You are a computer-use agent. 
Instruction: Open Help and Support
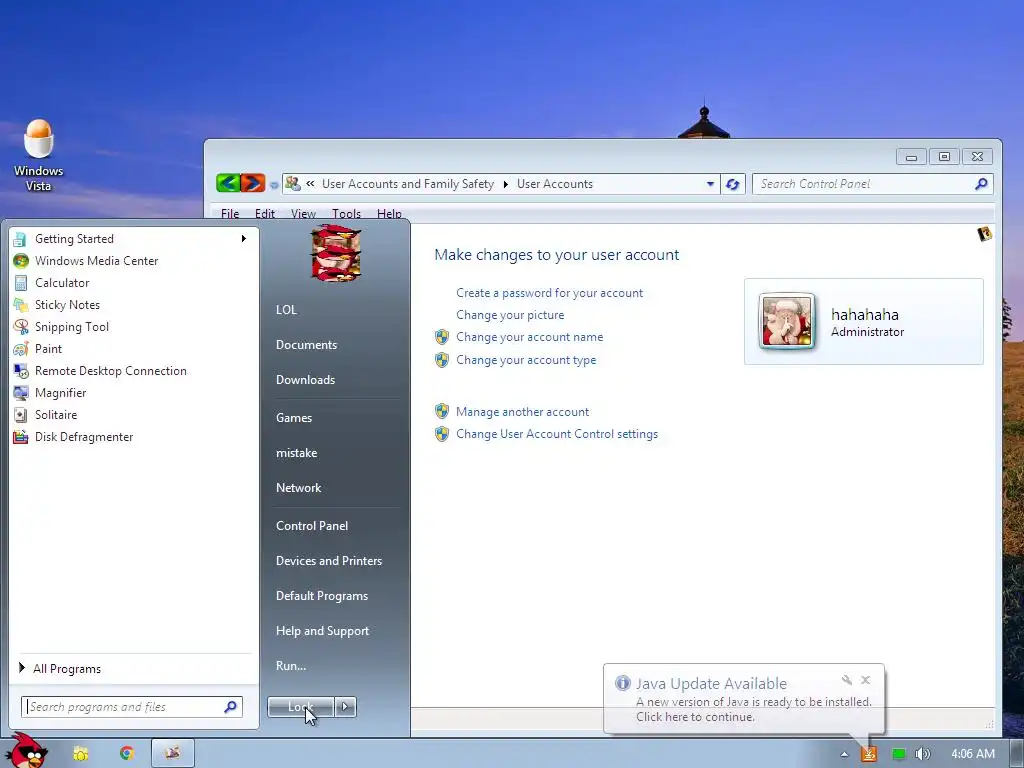(323, 631)
